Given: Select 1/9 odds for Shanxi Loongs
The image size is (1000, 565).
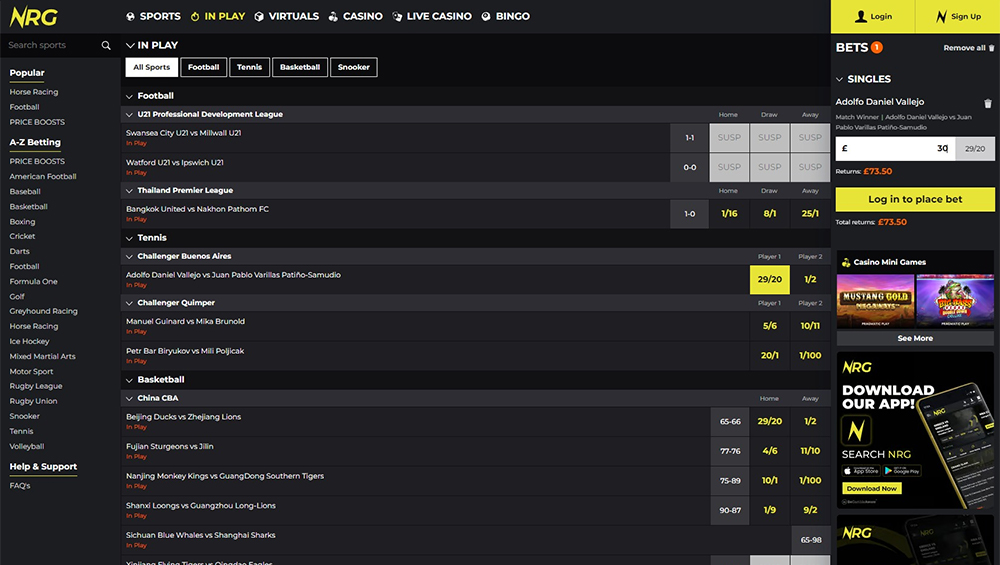Looking at the screenshot, I should click(770, 510).
